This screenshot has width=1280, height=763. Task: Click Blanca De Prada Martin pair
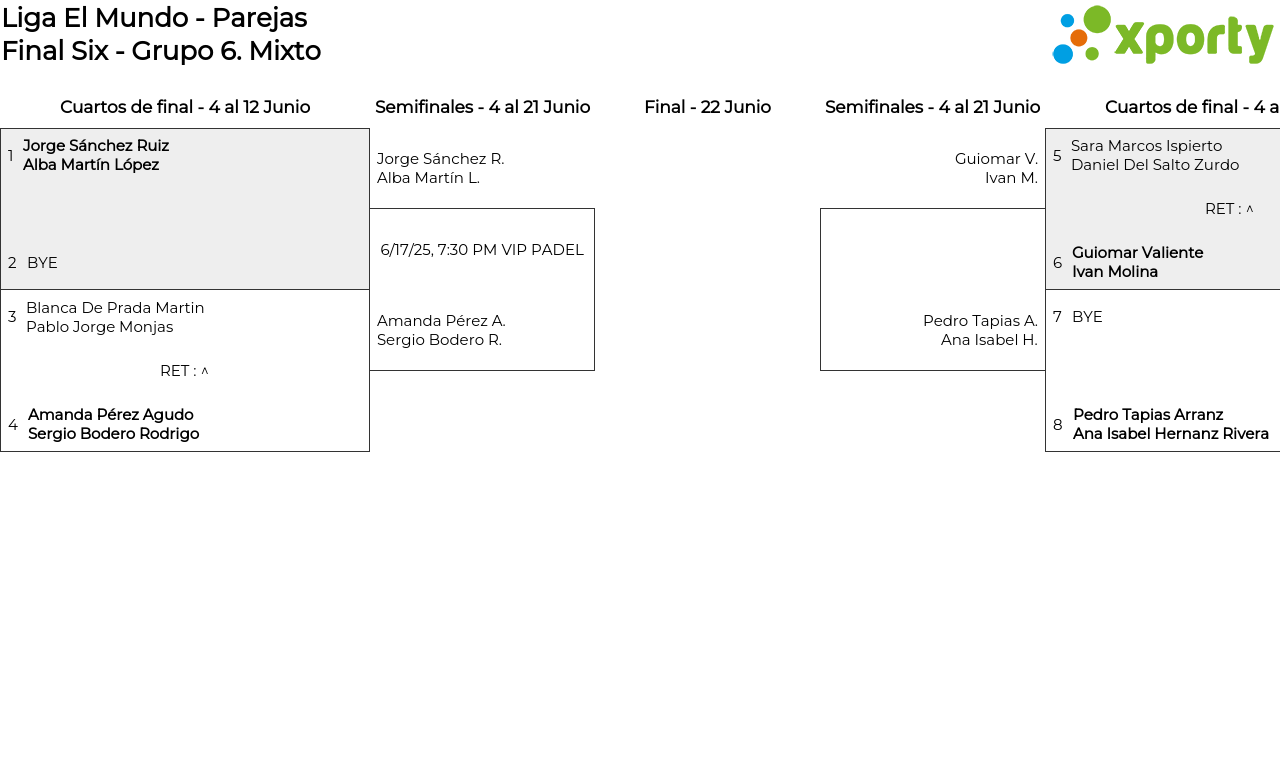(x=115, y=317)
